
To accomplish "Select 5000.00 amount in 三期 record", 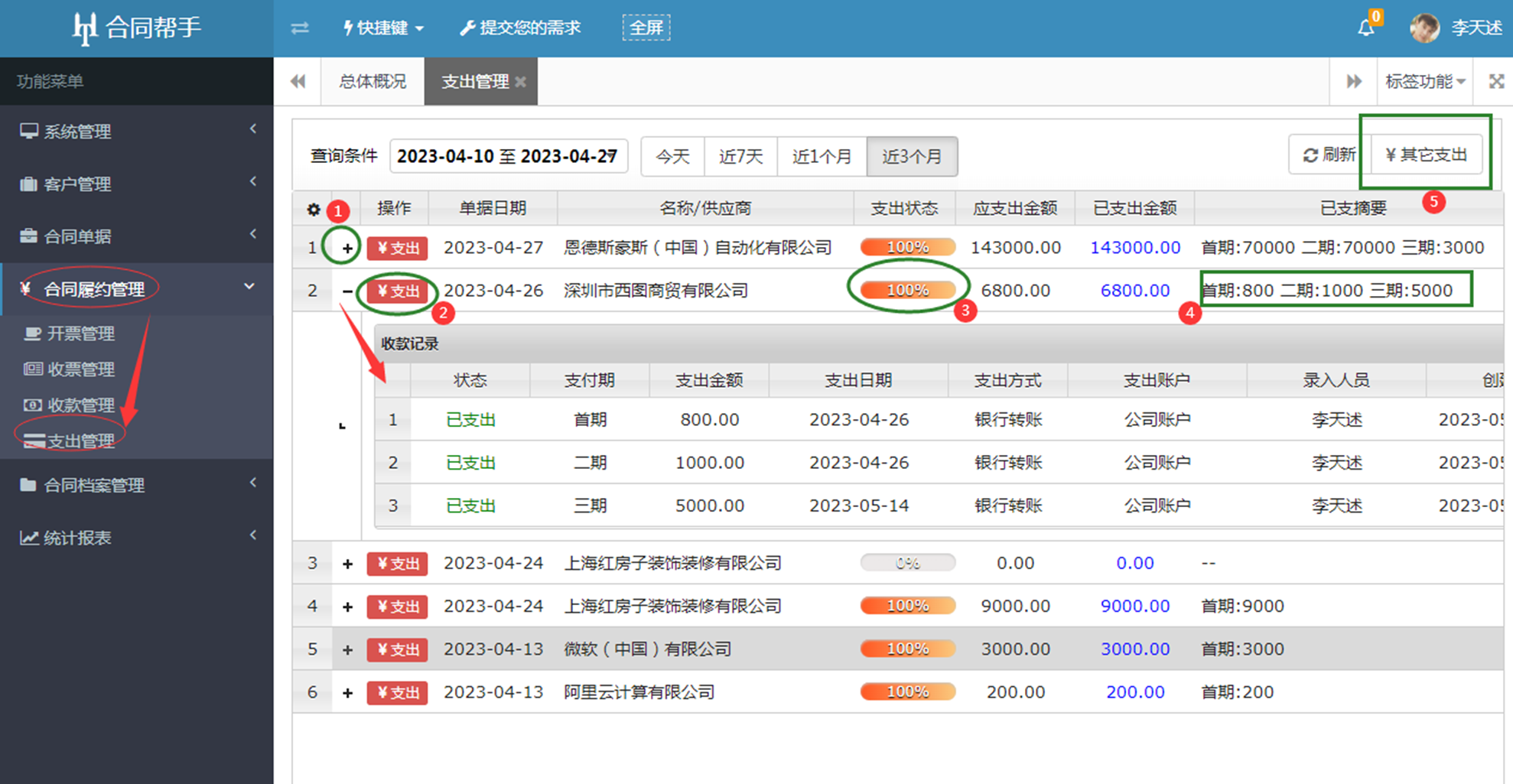I will [709, 506].
